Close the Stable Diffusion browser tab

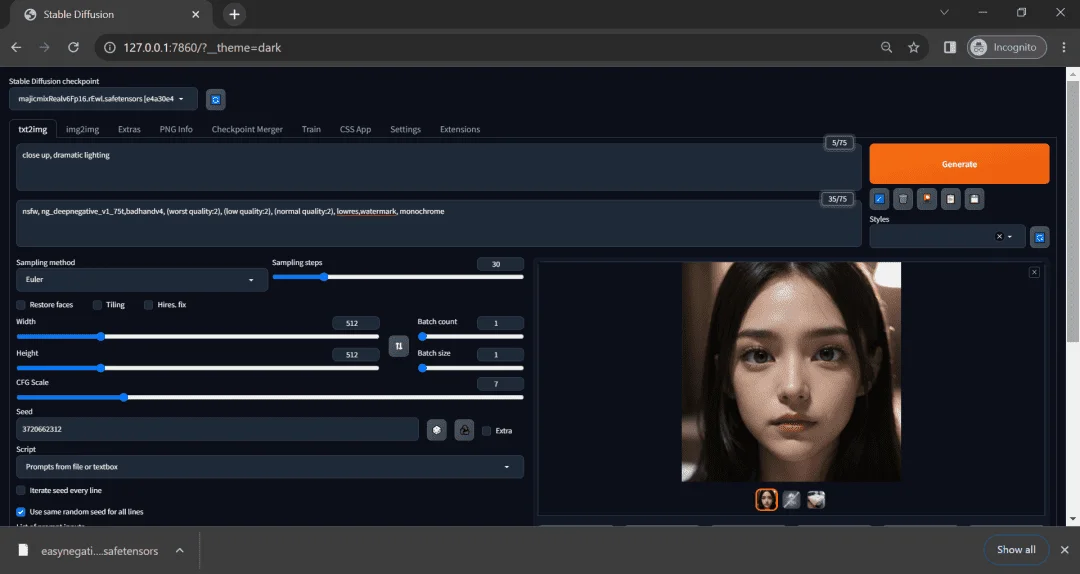coord(196,14)
